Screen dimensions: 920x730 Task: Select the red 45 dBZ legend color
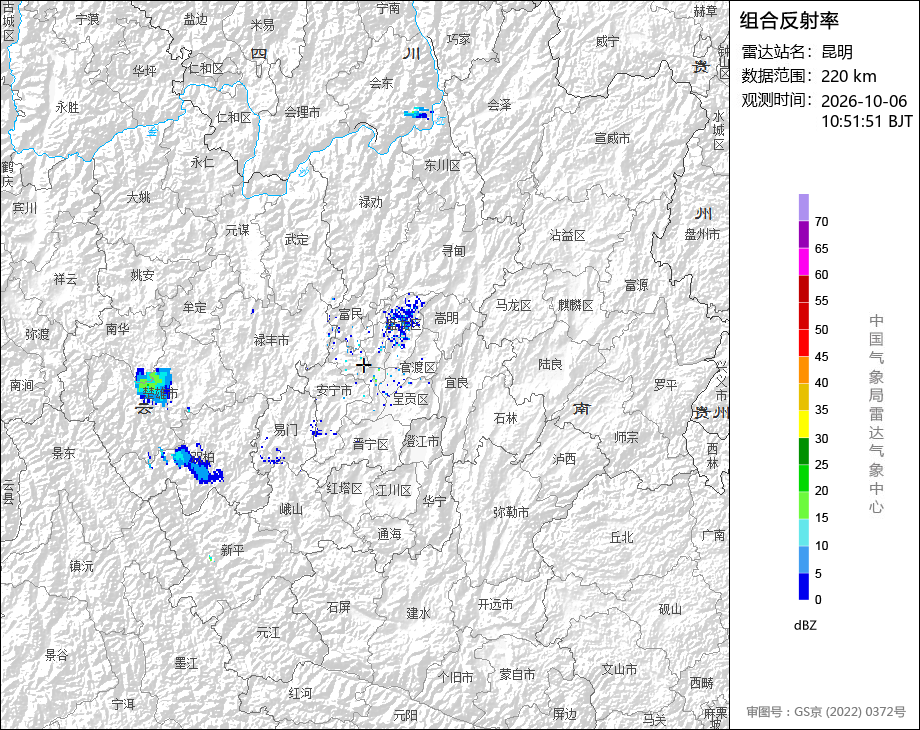803,343
